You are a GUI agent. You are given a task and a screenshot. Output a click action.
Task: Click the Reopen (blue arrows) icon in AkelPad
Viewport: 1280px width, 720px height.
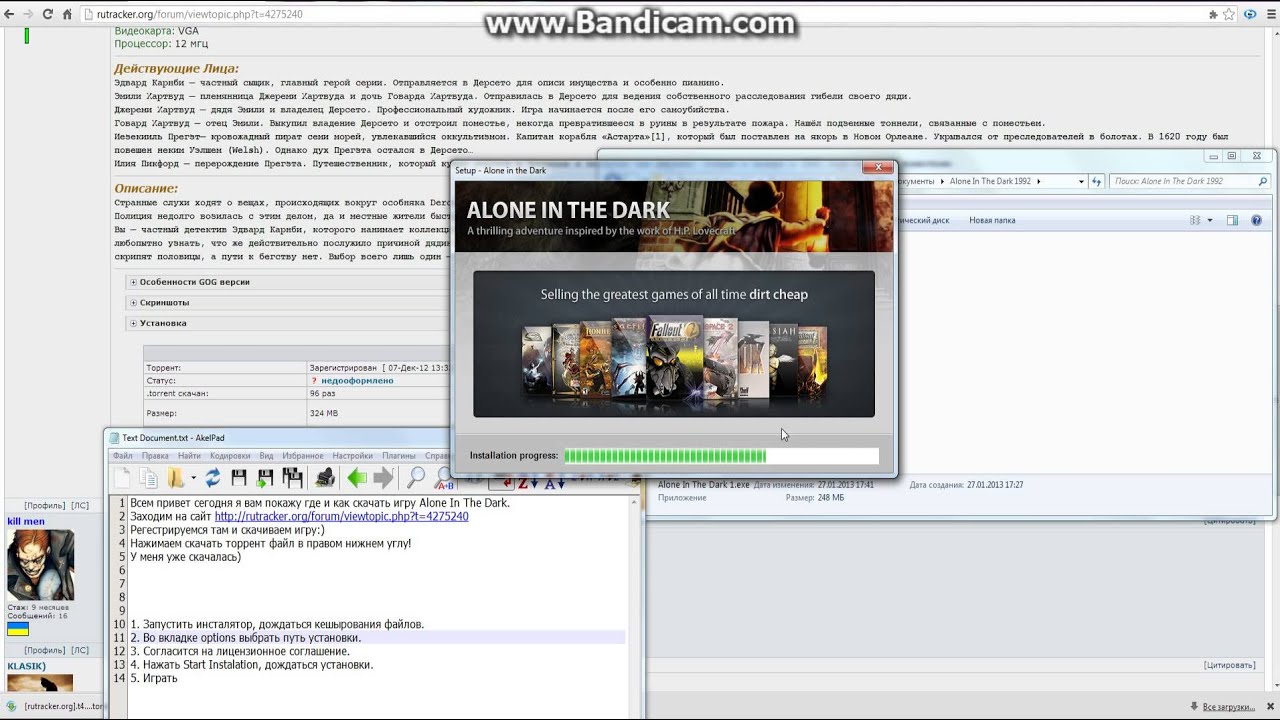pos(213,478)
